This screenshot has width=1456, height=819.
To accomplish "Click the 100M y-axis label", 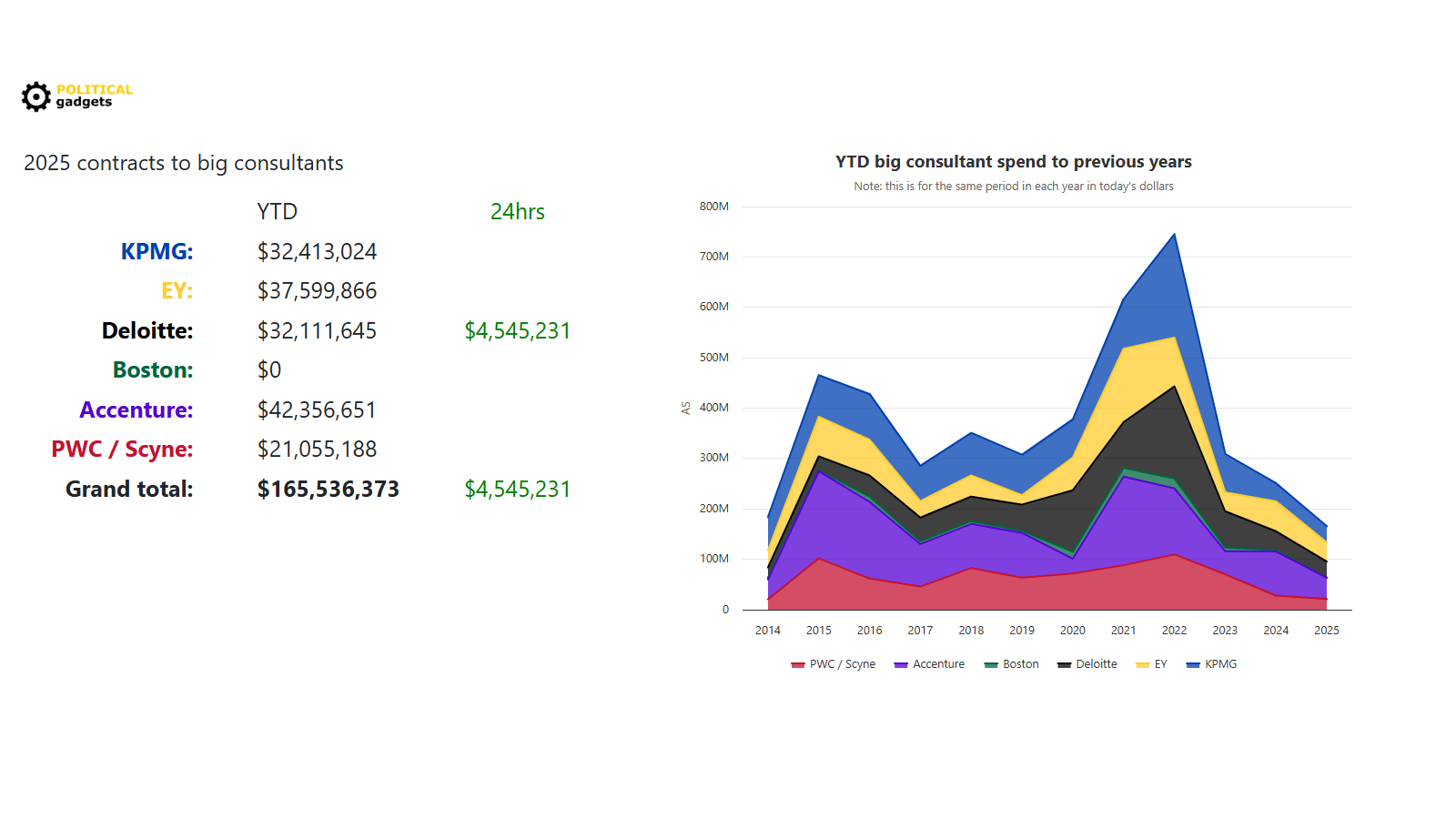I will coord(714,559).
